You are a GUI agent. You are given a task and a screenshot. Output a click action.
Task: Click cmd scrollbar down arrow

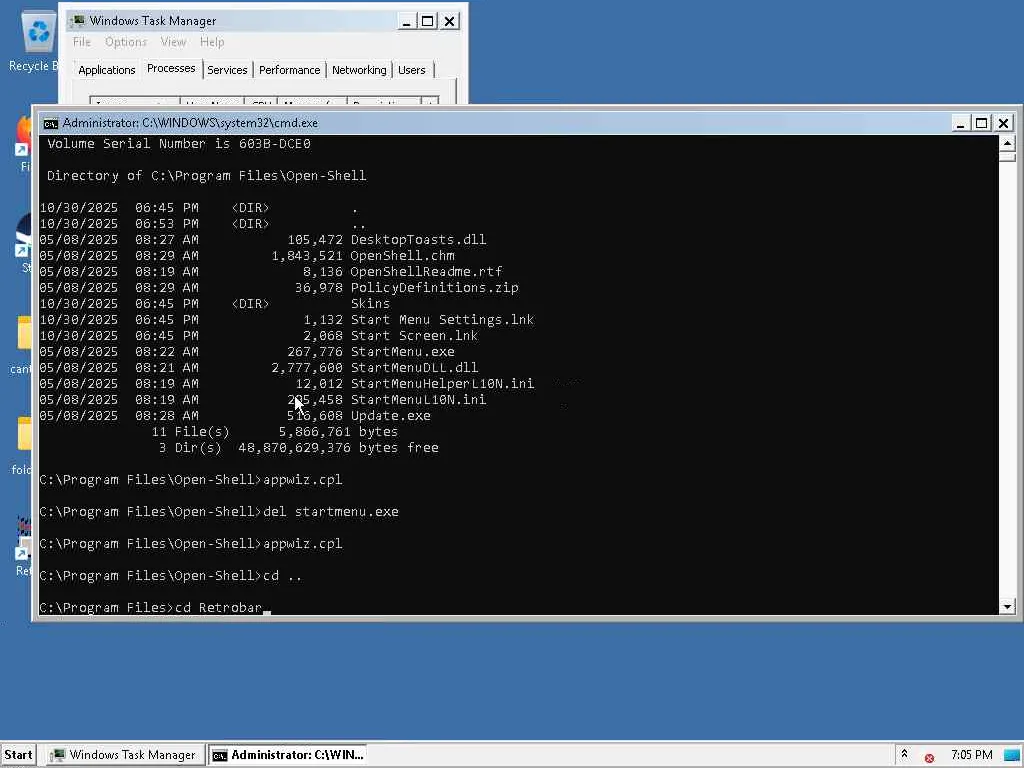point(1007,607)
